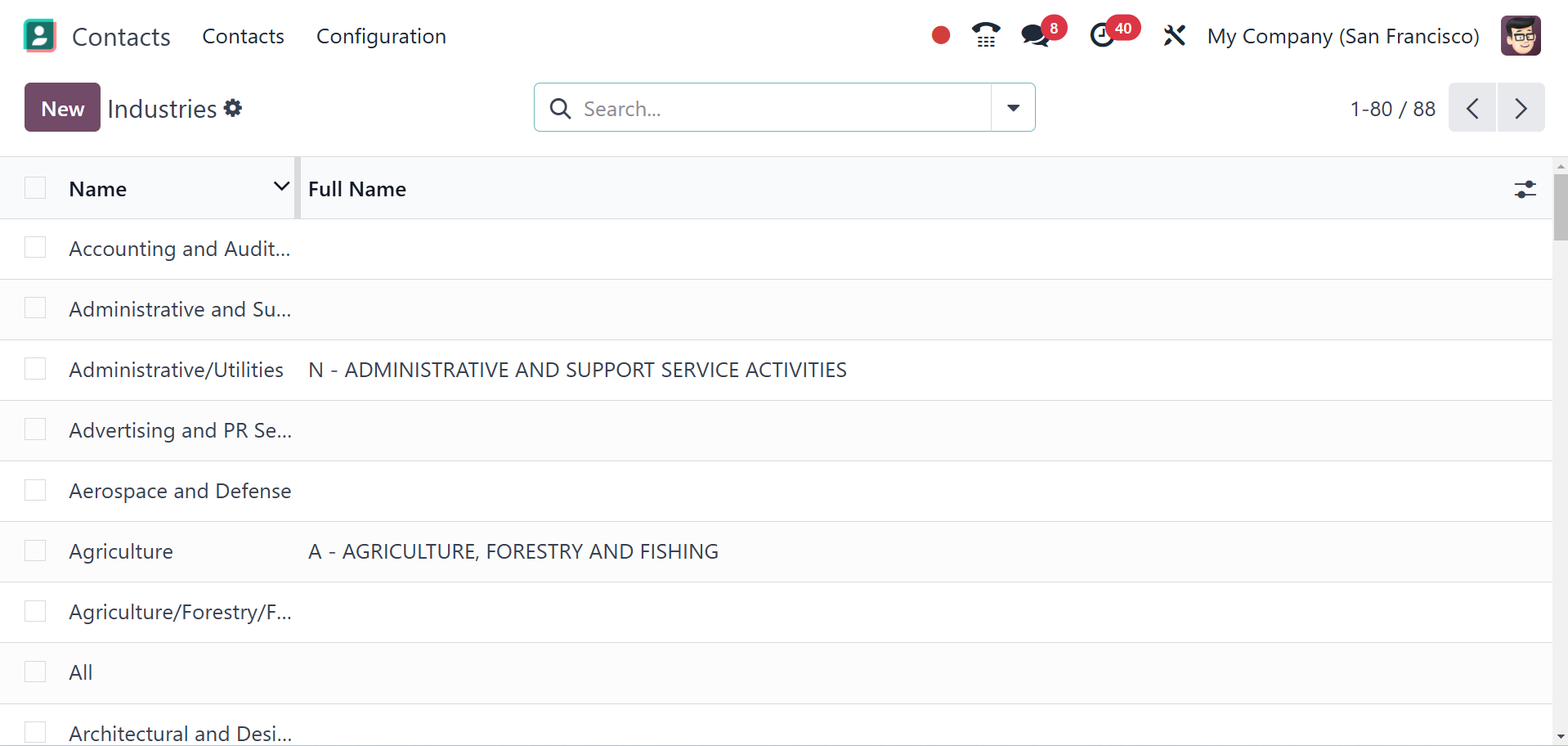Toggle the select-all header checkbox
The height and width of the screenshot is (746, 1568).
tap(35, 188)
